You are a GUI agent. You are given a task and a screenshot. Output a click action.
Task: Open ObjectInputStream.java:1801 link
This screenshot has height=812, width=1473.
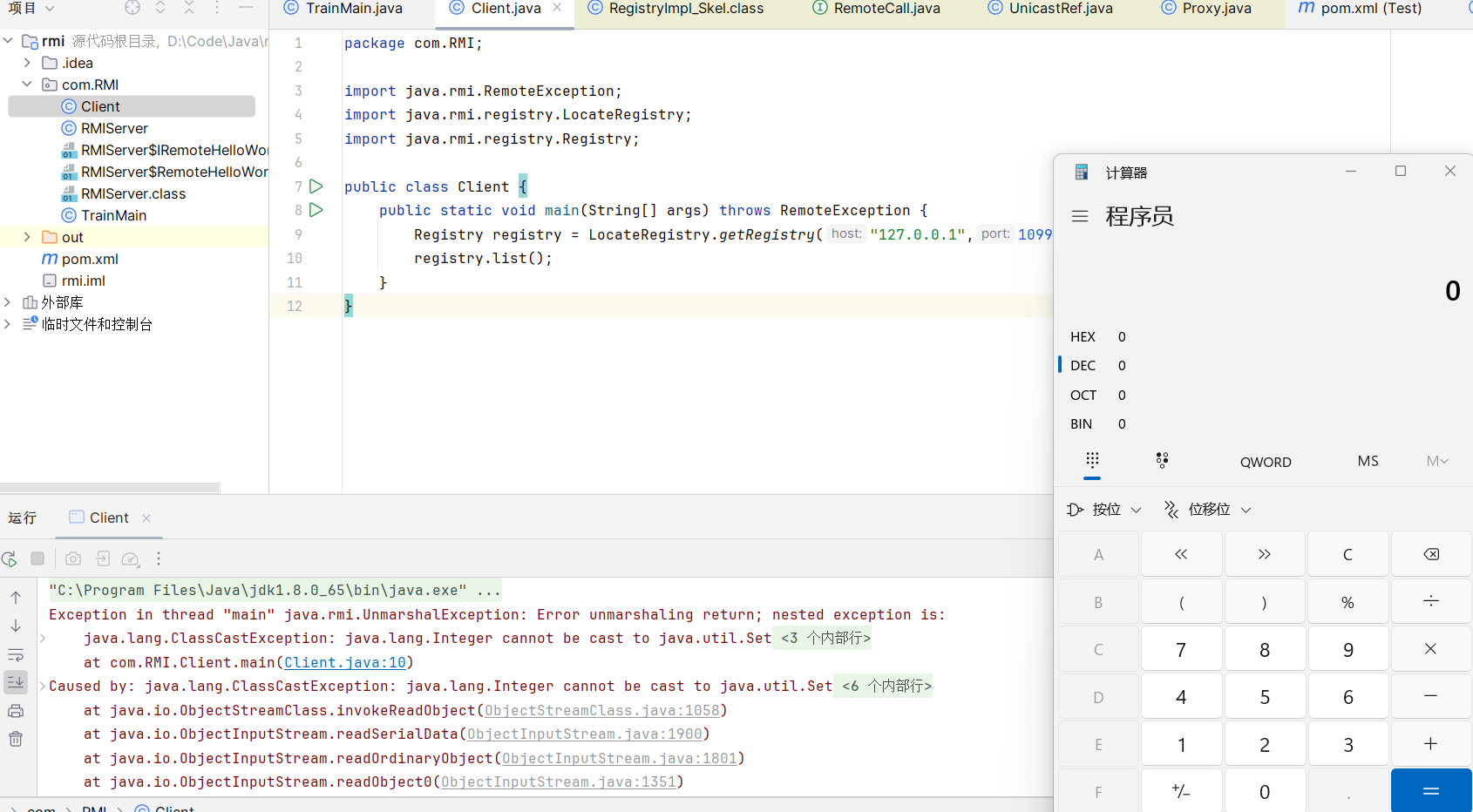pyautogui.click(x=620, y=759)
